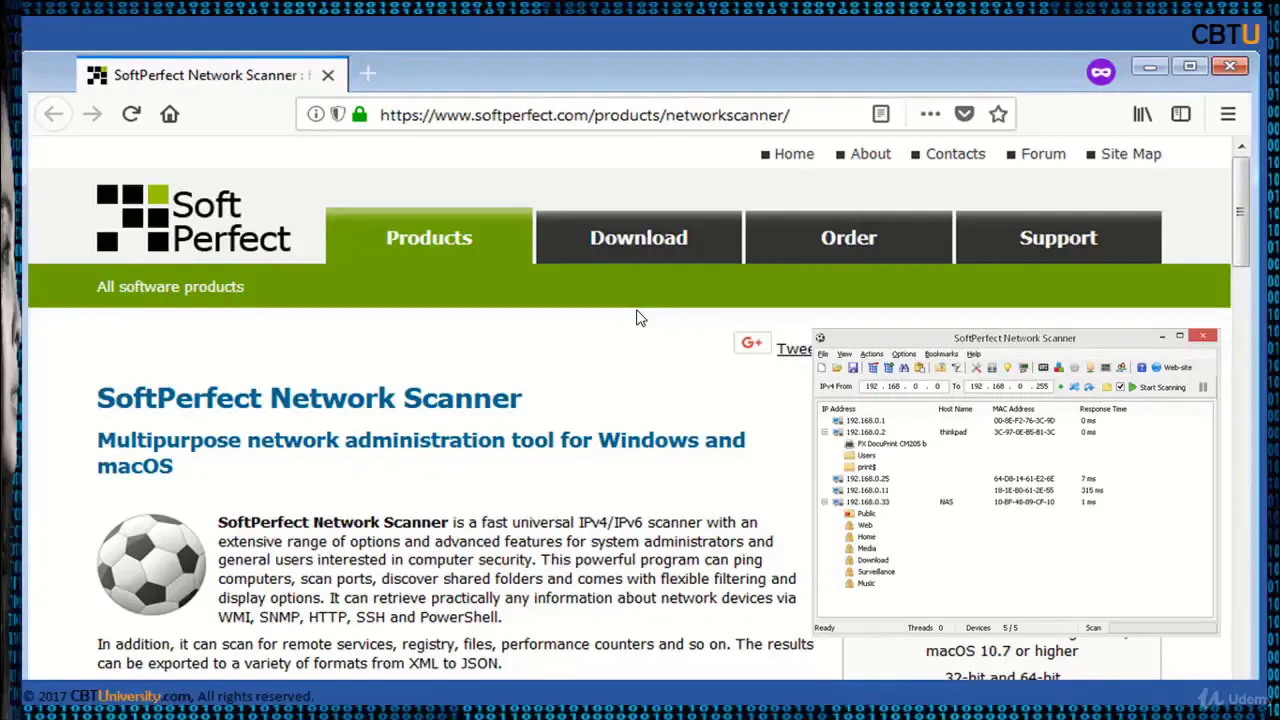The height and width of the screenshot is (720, 1280).
Task: Click the Tweet link
Action: pyautogui.click(x=795, y=348)
